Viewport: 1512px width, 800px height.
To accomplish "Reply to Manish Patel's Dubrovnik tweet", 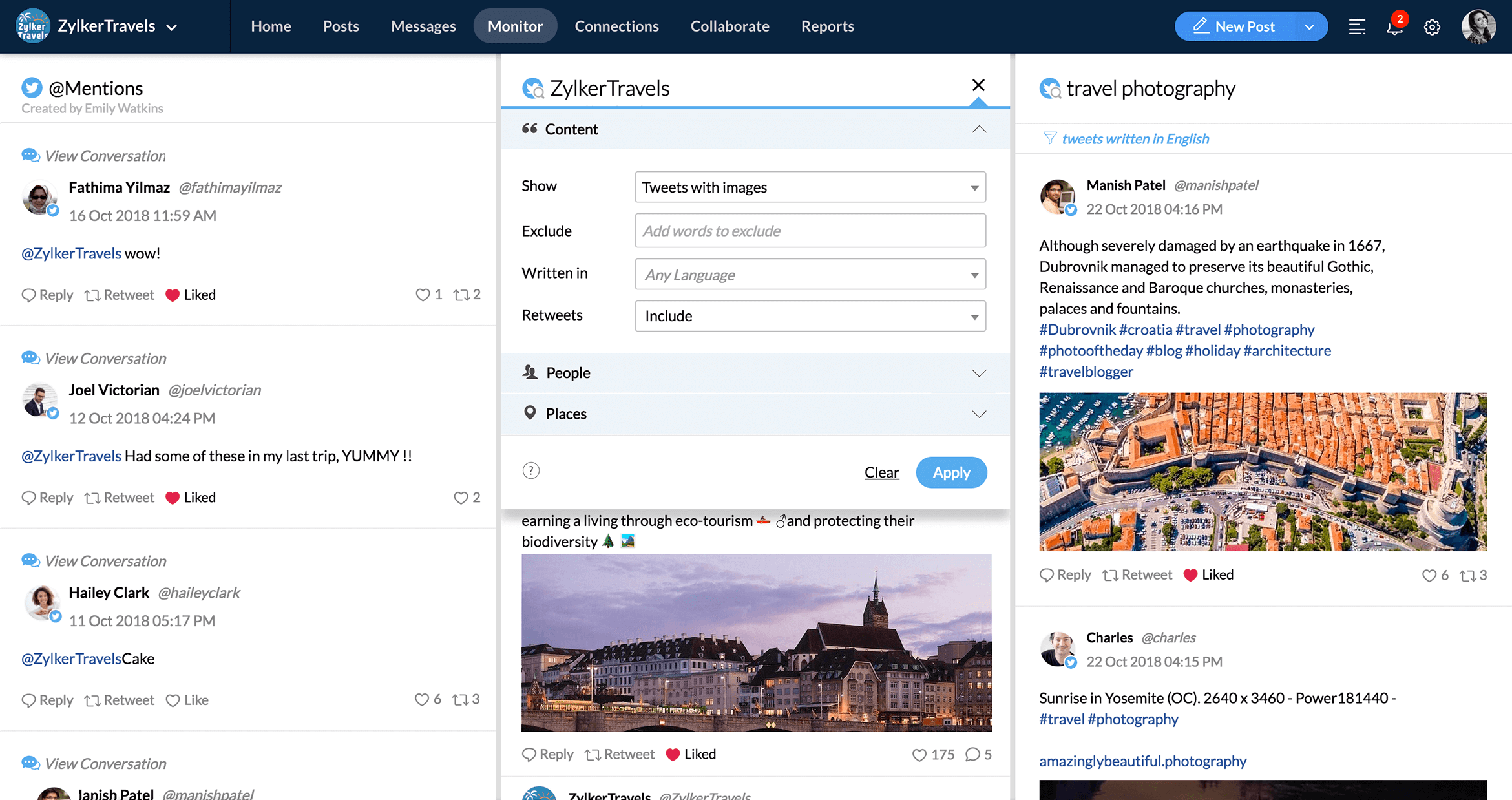I will pos(1065,574).
